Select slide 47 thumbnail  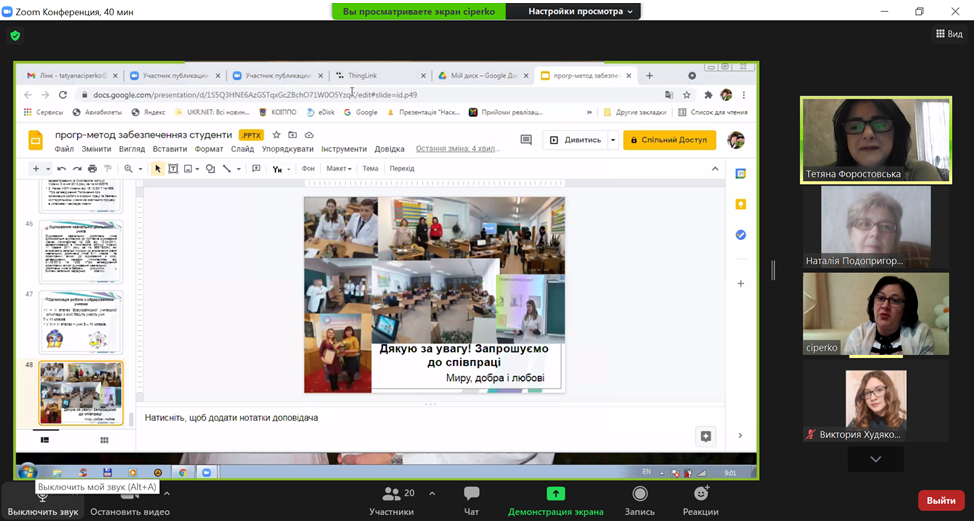point(80,322)
